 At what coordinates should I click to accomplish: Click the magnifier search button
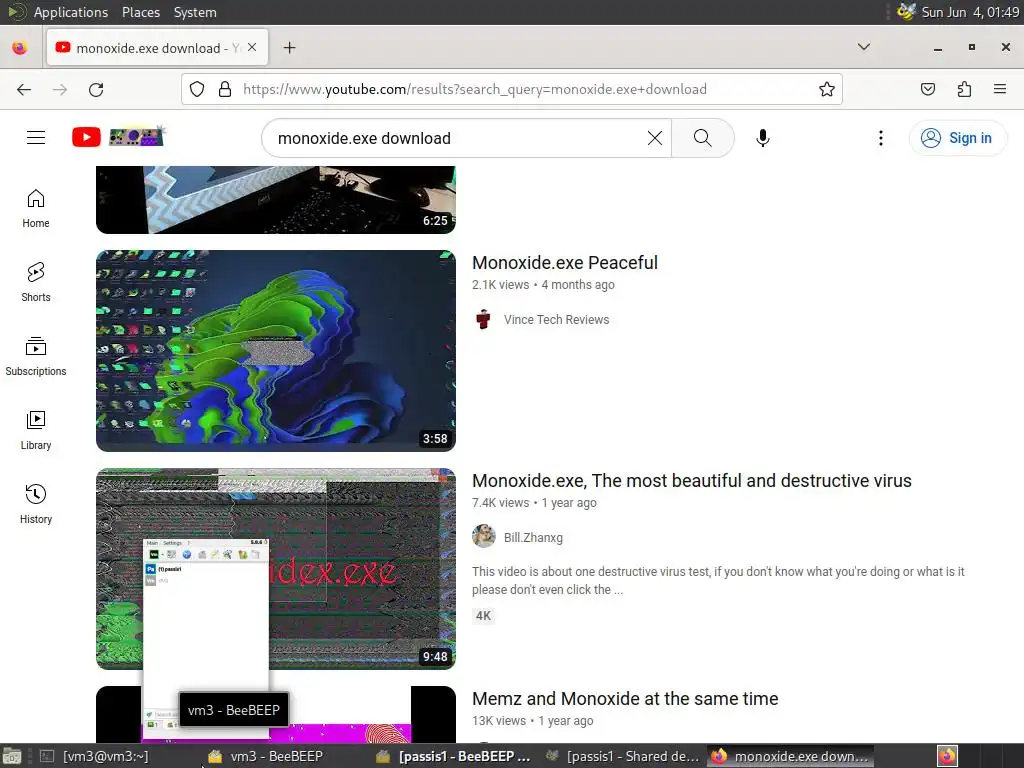[703, 138]
